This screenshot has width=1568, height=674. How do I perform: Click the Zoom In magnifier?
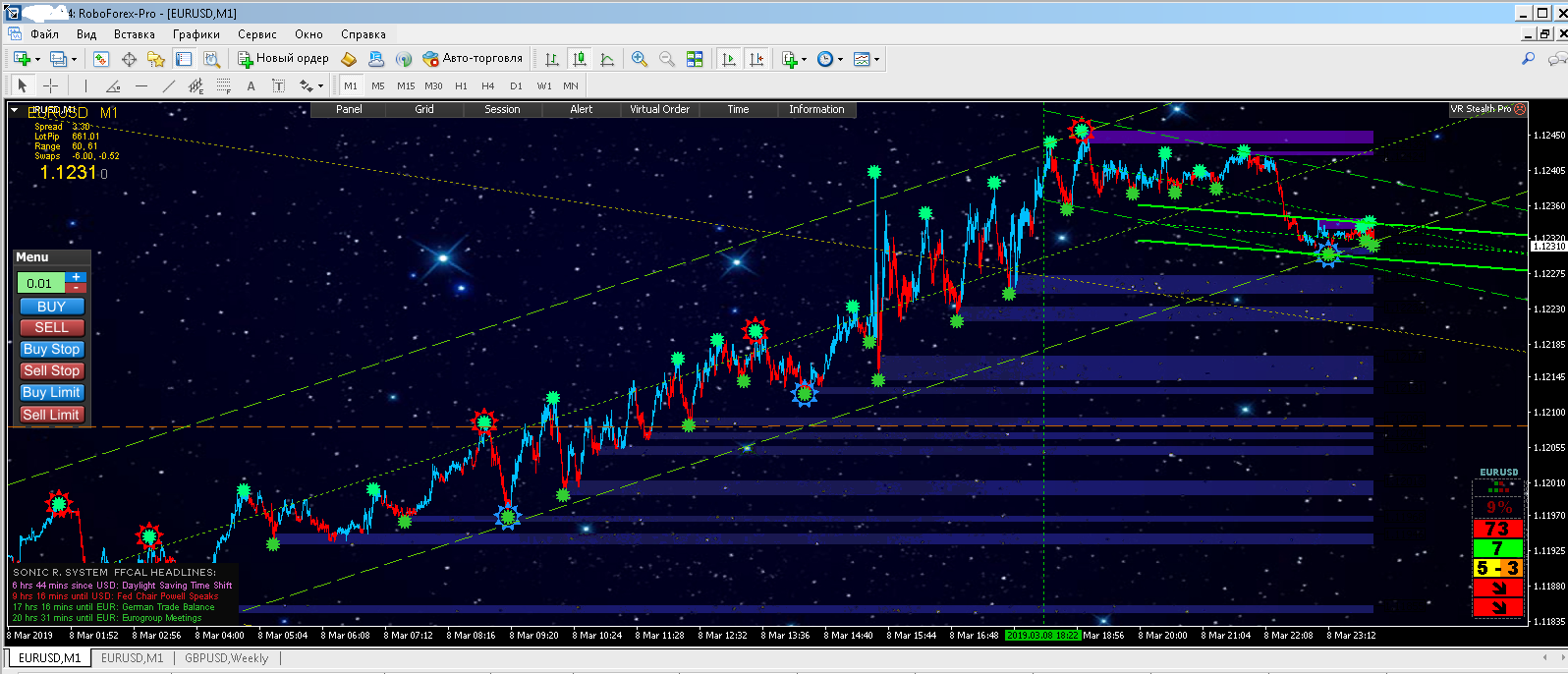coord(640,59)
